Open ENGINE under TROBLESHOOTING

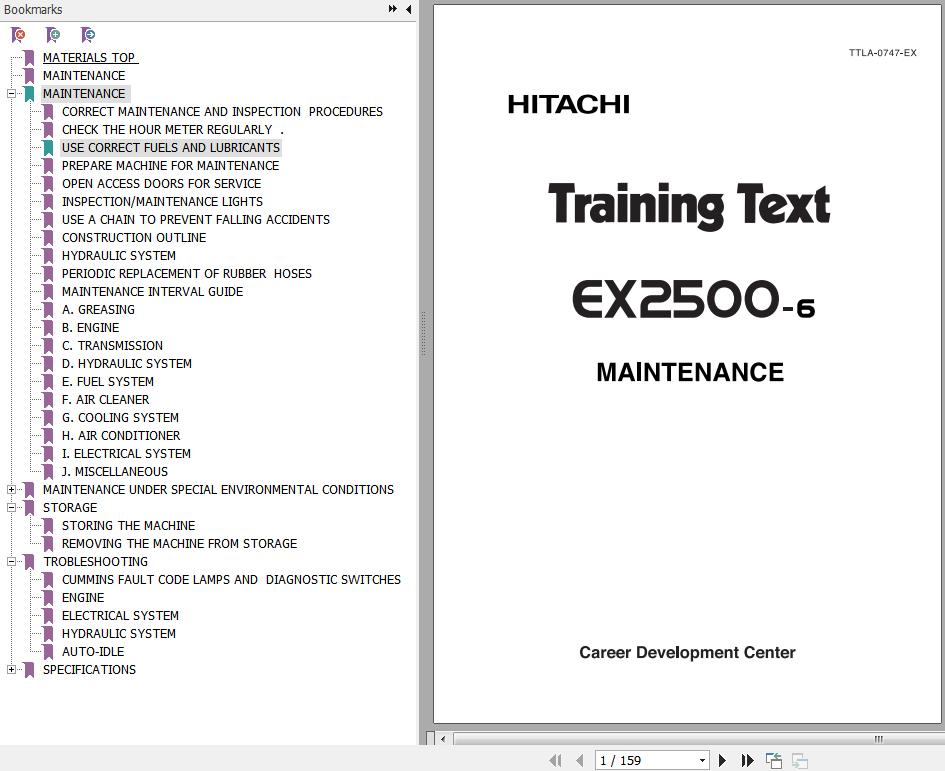(83, 597)
